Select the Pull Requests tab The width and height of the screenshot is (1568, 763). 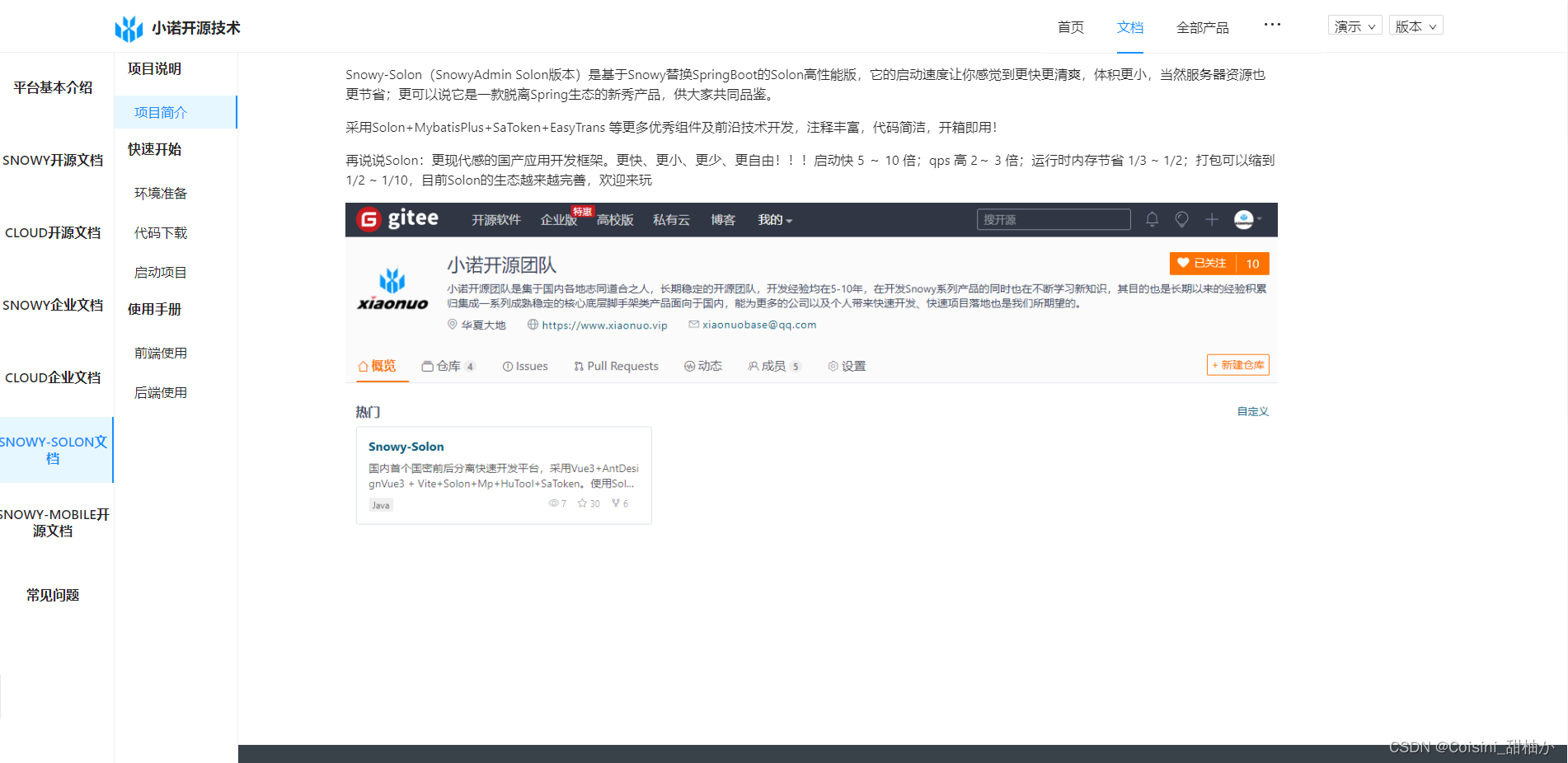(x=616, y=366)
